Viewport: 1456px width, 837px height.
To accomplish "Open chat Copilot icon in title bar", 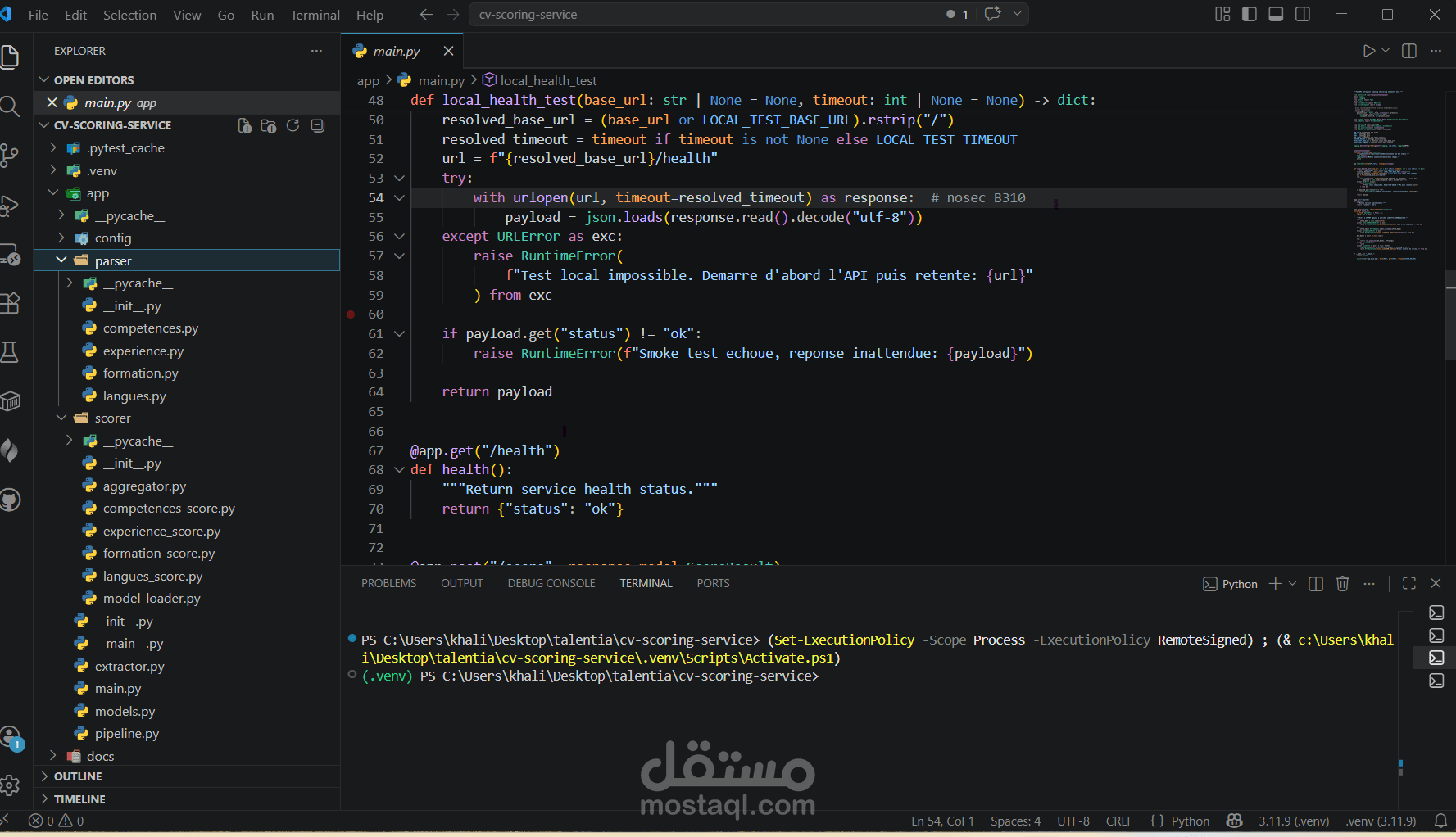I will click(992, 14).
